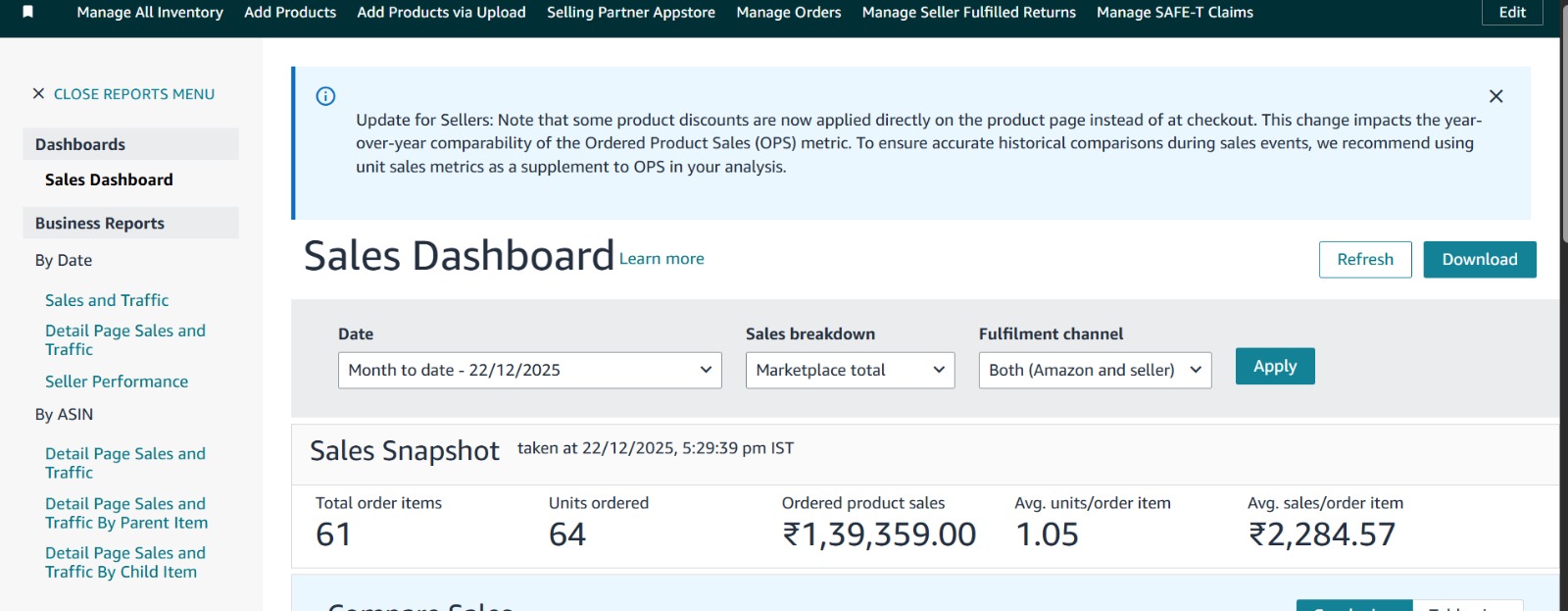
Task: Dismiss the seller update notice banner
Action: coord(1495,96)
